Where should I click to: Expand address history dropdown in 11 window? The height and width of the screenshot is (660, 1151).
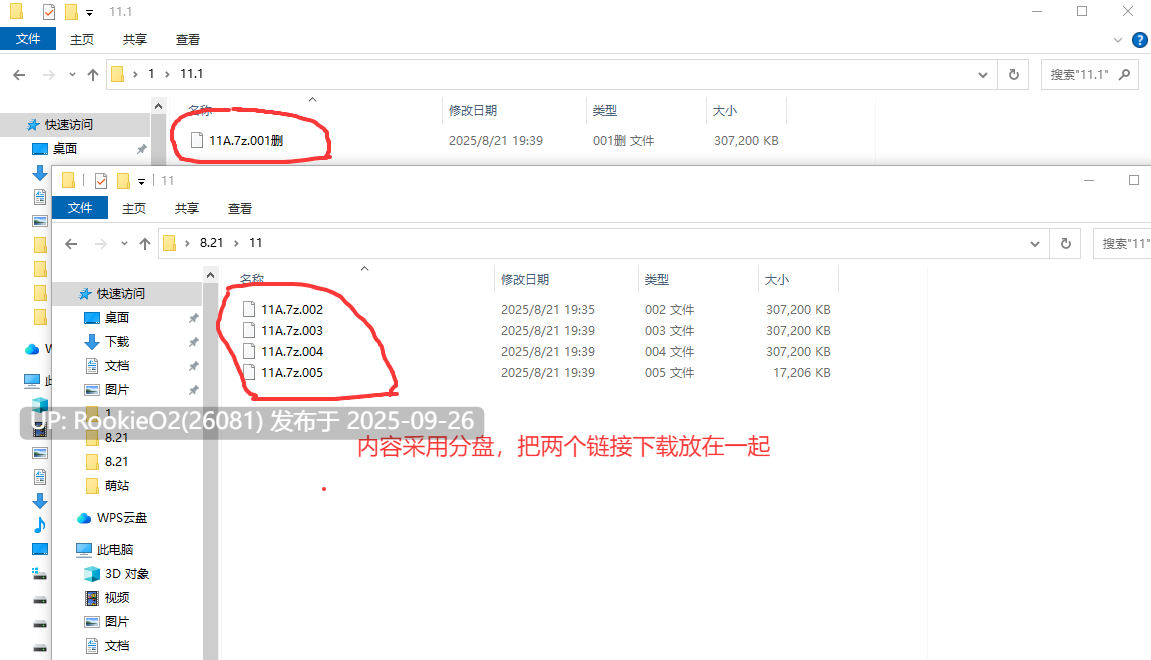coord(1035,244)
